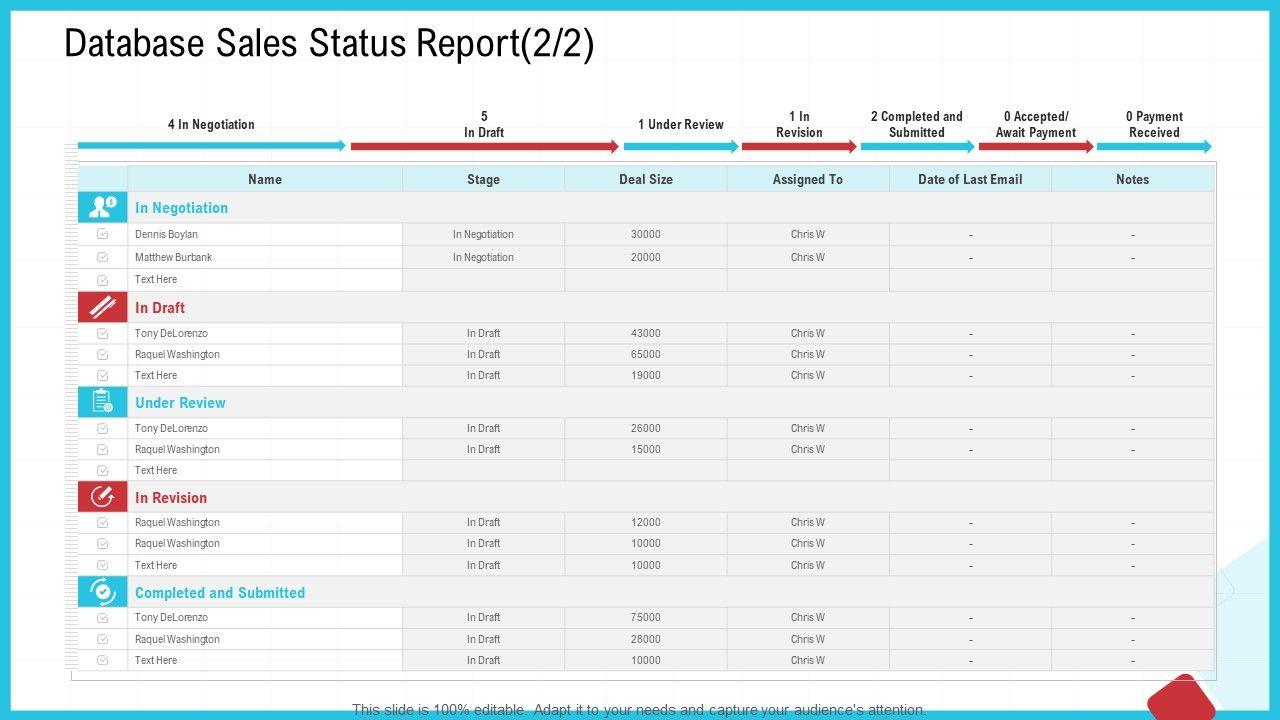This screenshot has width=1280, height=720.
Task: Select the Assigned To column header
Action: [808, 179]
